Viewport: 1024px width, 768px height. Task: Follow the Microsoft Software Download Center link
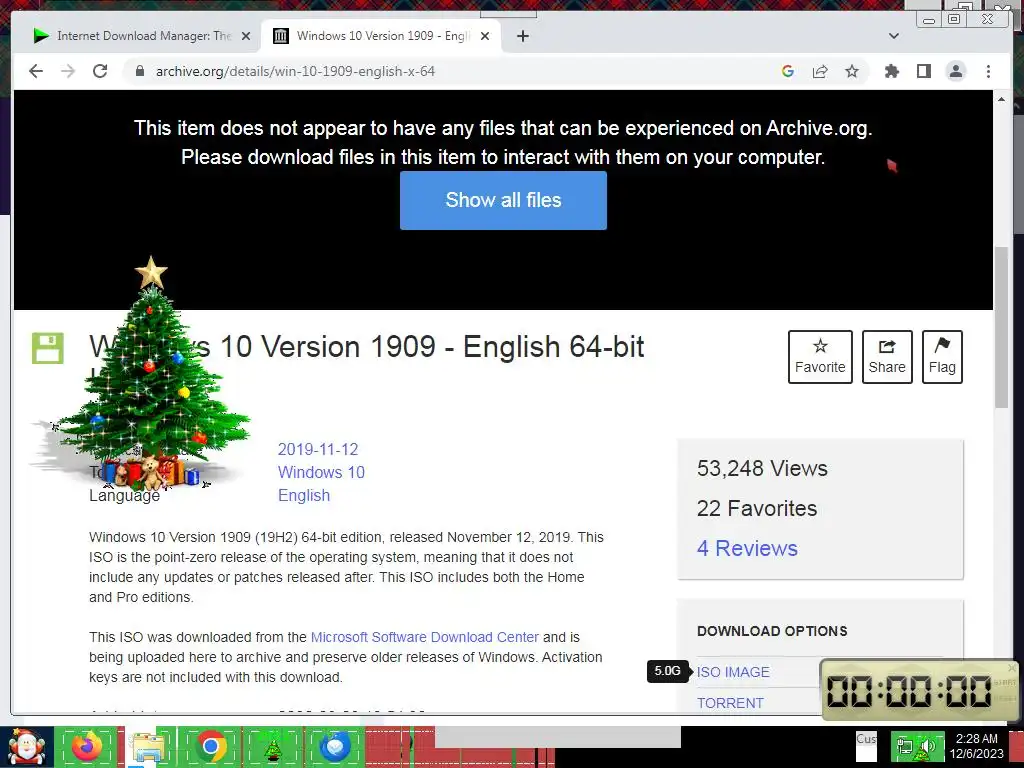[424, 637]
